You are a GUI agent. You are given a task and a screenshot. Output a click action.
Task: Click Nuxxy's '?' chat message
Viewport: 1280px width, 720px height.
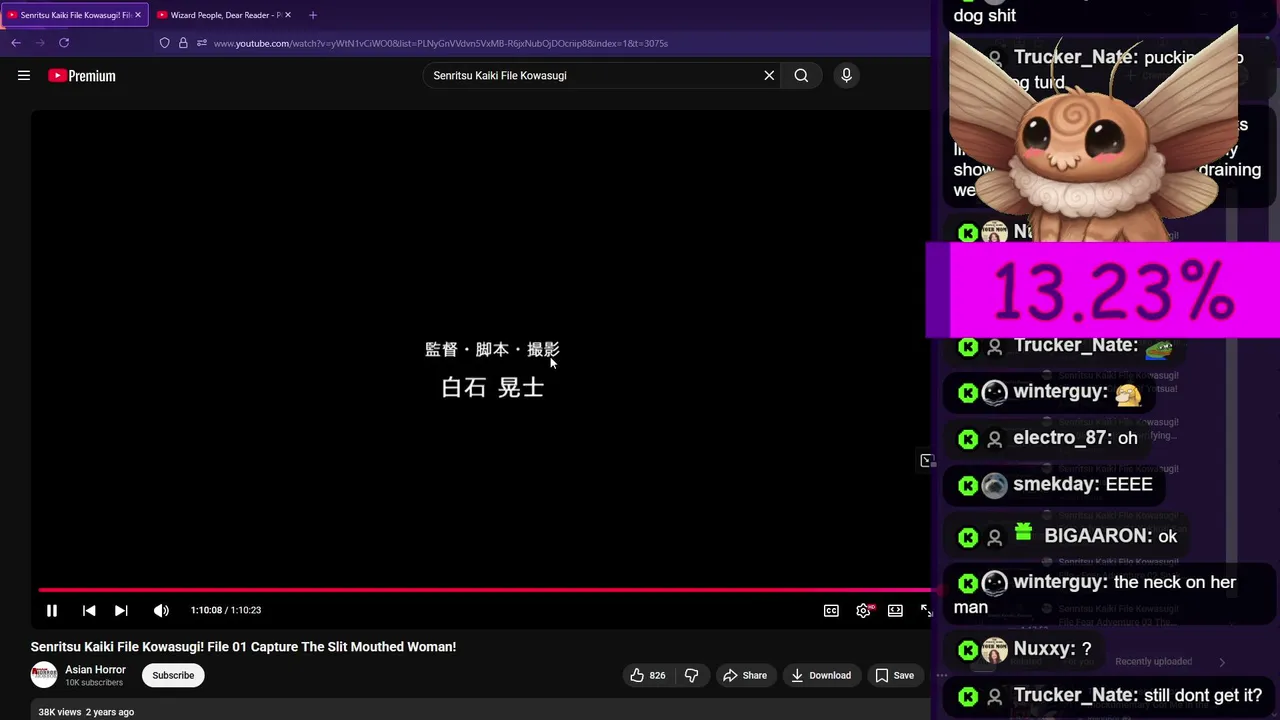coord(1024,649)
